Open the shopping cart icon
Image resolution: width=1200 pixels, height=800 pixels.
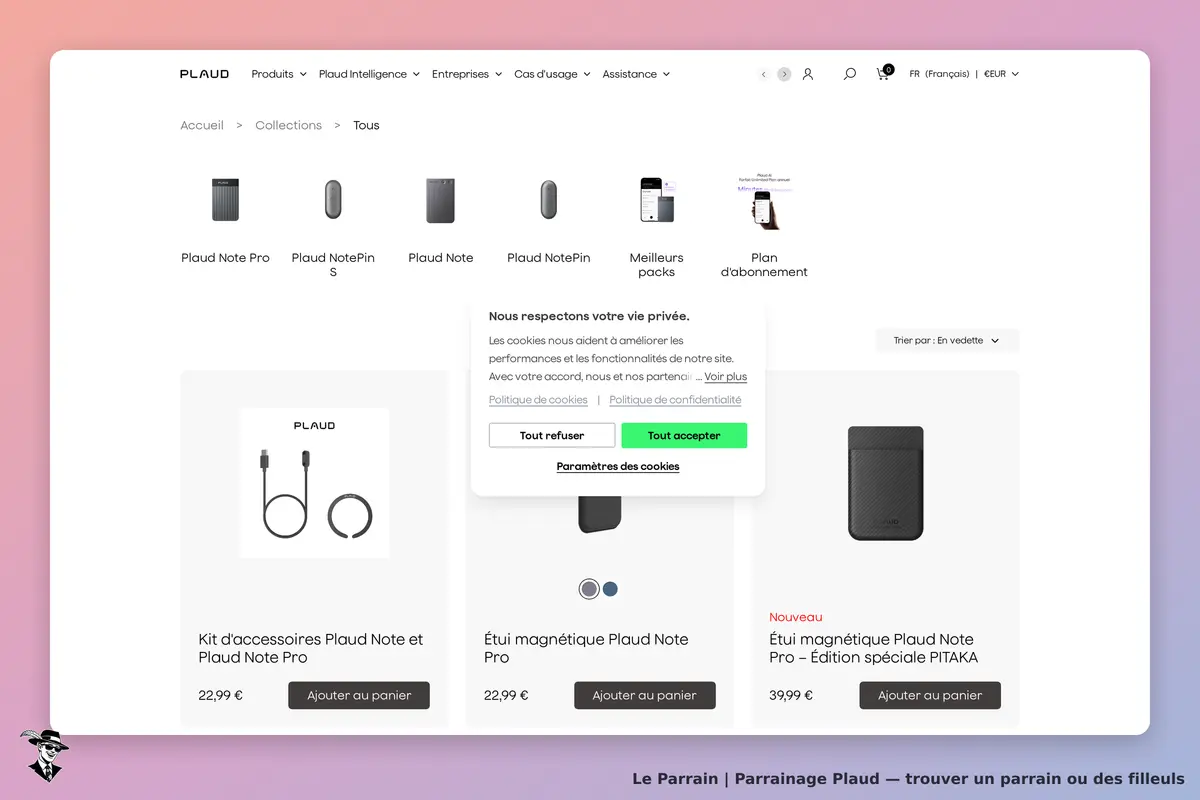pos(884,73)
